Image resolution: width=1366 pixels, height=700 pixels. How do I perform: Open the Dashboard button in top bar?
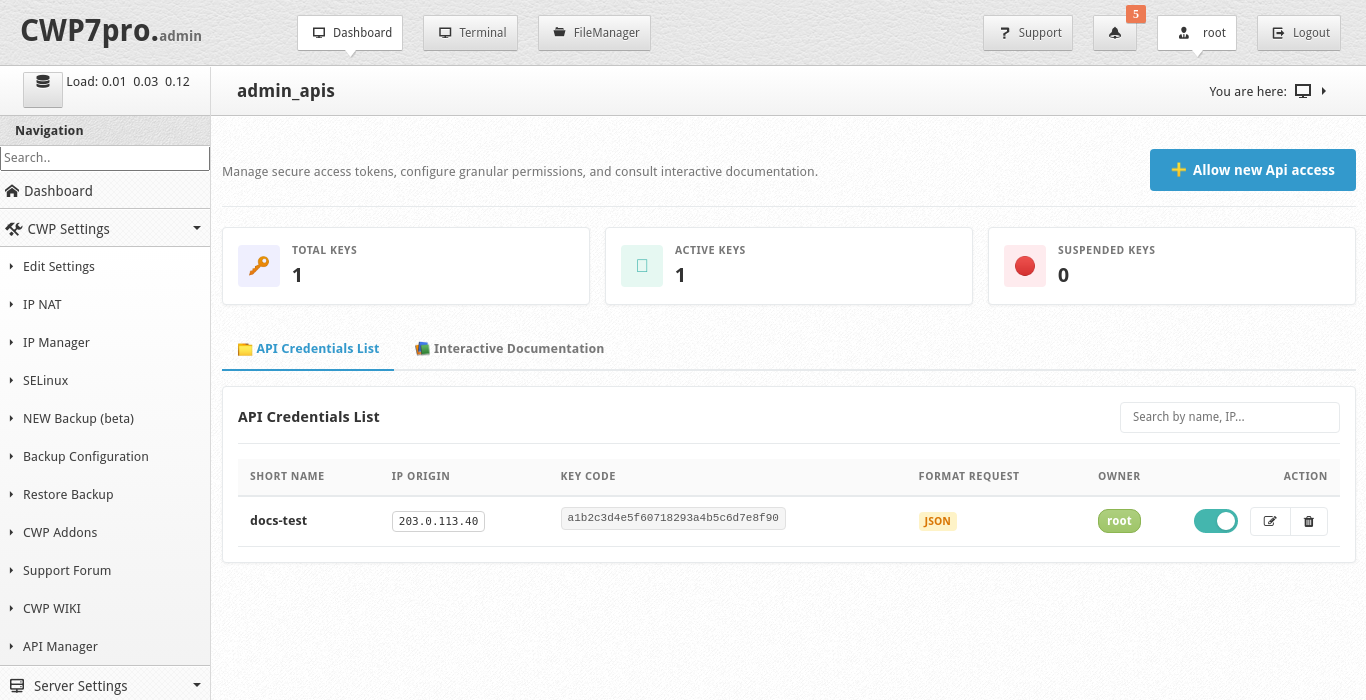(350, 33)
